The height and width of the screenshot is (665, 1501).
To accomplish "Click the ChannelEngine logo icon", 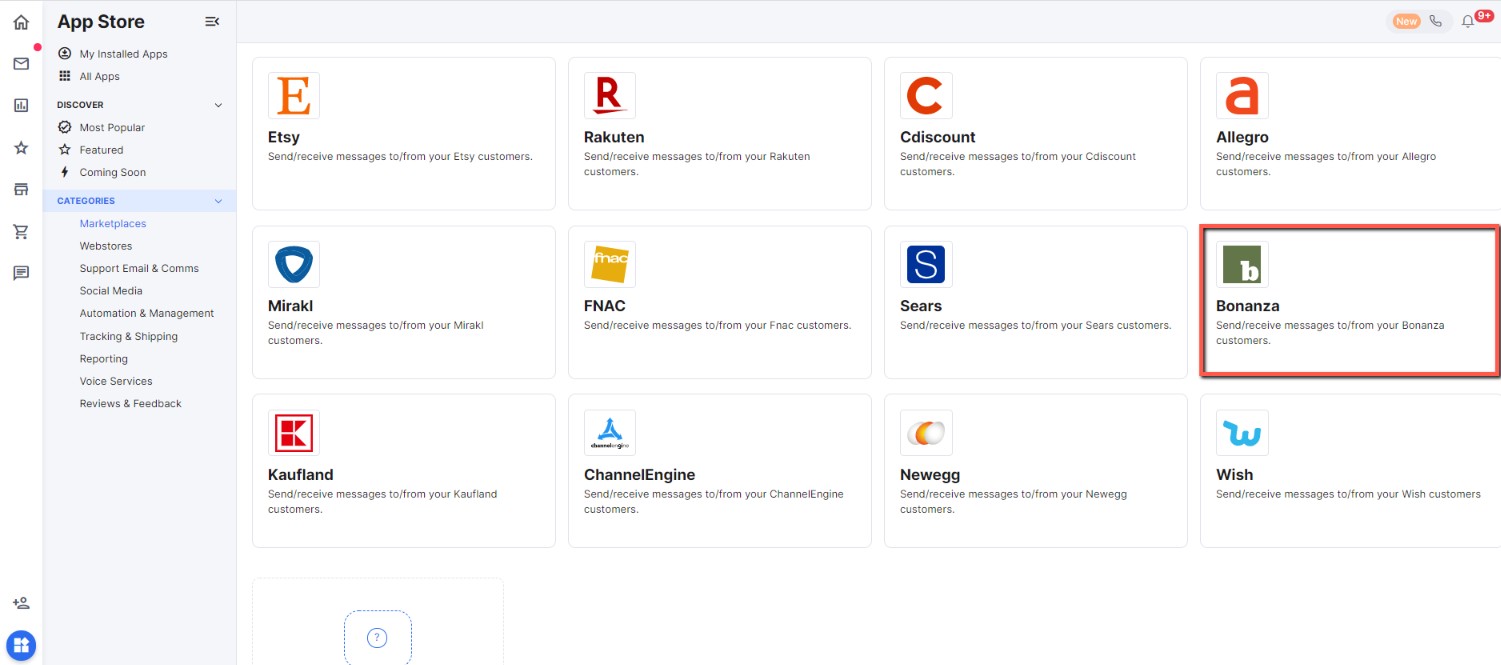I will pos(610,433).
